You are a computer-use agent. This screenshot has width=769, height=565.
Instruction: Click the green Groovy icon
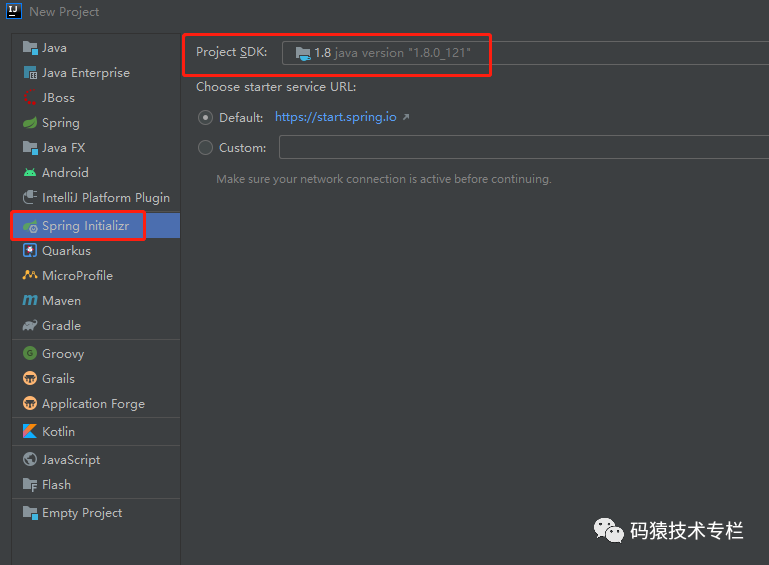point(30,353)
